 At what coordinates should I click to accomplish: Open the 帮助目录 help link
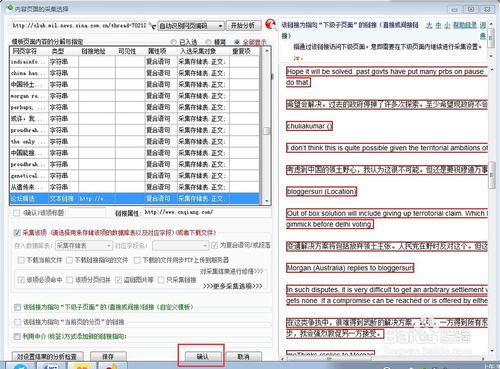click(x=465, y=25)
